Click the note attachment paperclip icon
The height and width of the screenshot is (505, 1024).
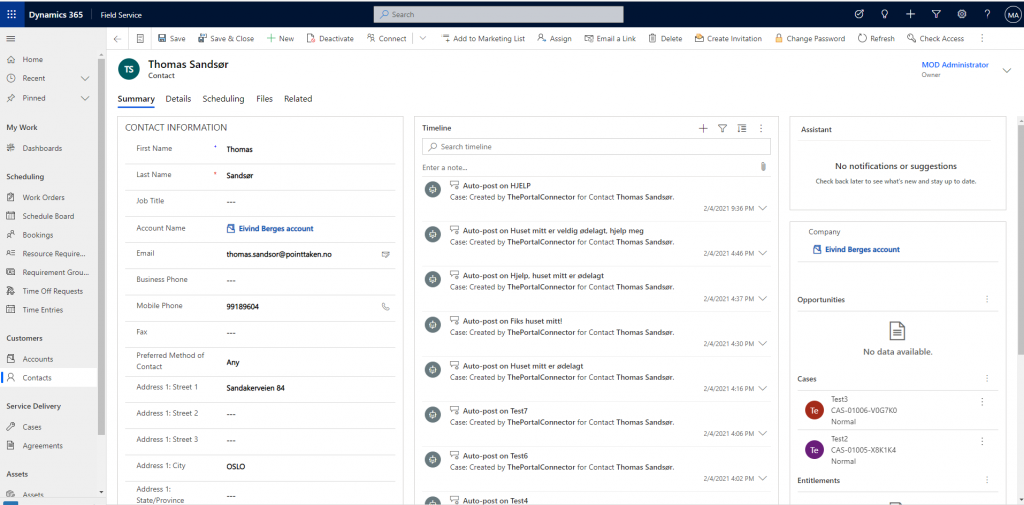click(763, 167)
